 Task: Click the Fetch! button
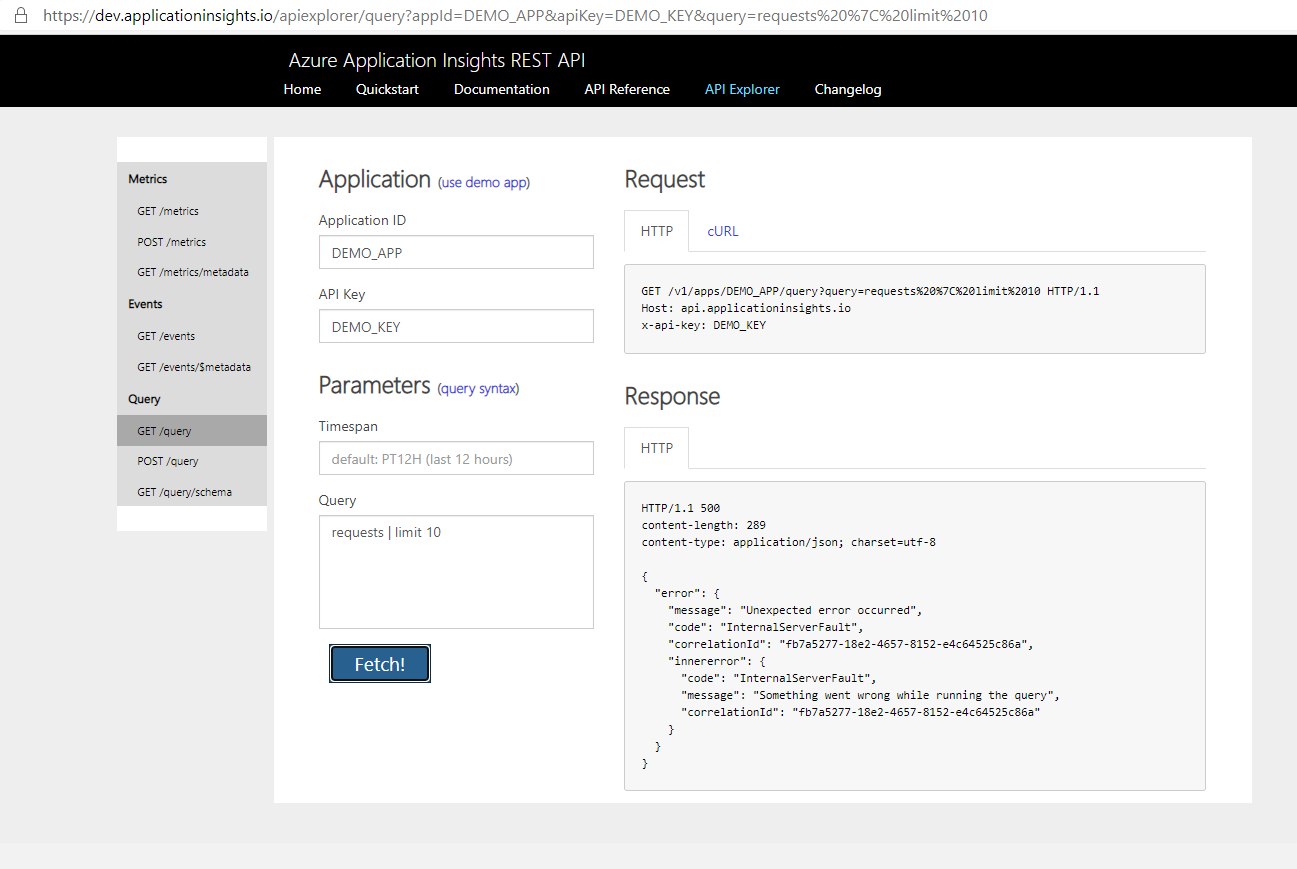(x=380, y=664)
